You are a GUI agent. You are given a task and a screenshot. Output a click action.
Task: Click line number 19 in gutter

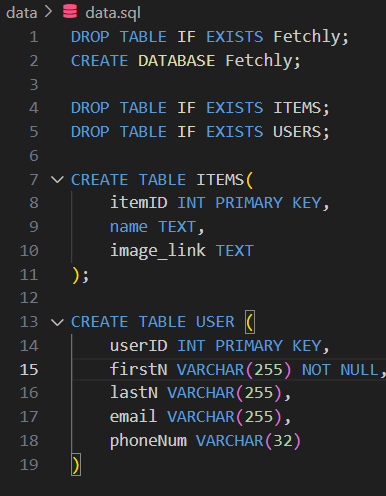click(x=29, y=465)
